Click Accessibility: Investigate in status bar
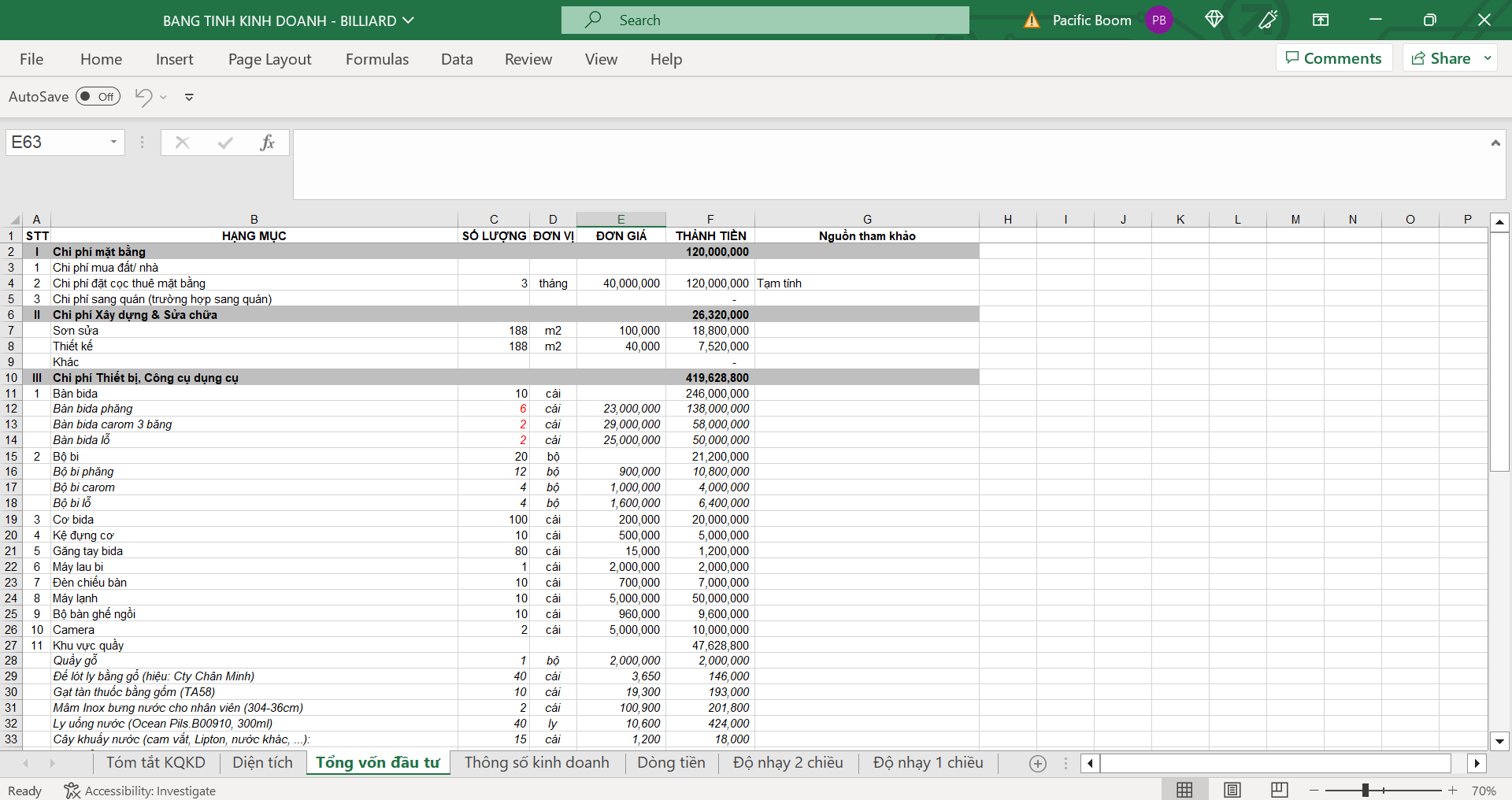This screenshot has width=1512, height=800. coord(140,791)
